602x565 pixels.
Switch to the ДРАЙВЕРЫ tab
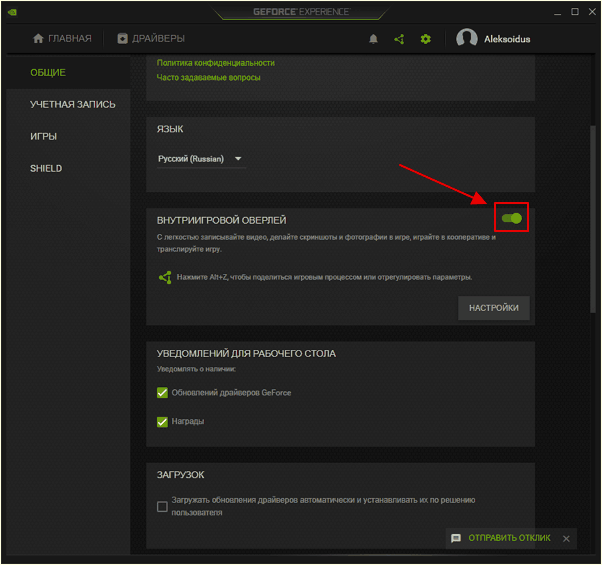(151, 38)
